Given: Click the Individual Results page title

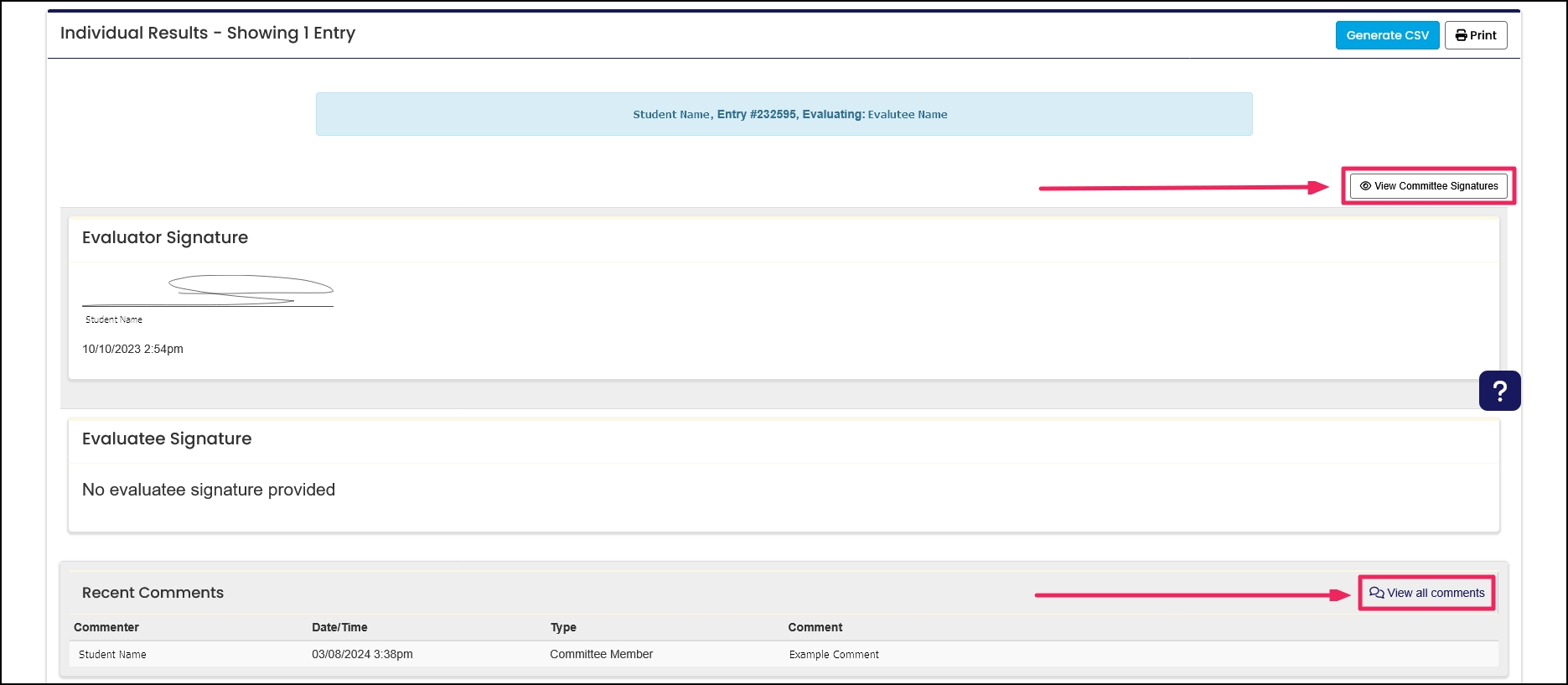Looking at the screenshot, I should coord(208,33).
